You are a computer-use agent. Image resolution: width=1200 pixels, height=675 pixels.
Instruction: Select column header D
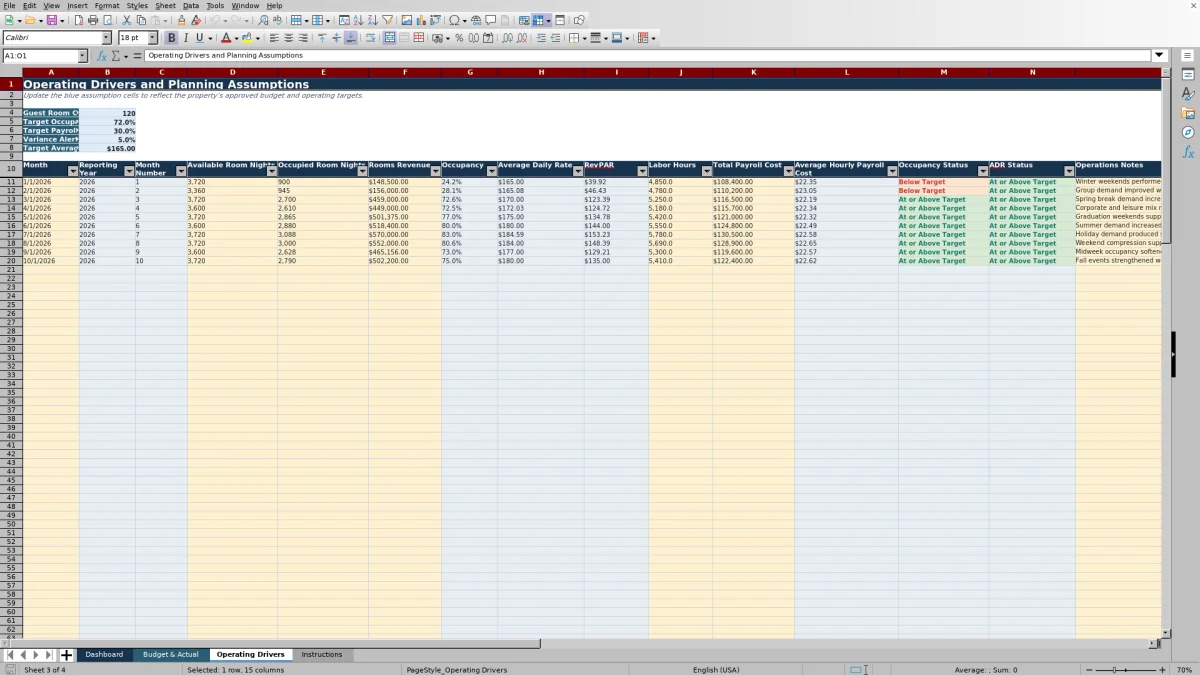coord(232,72)
